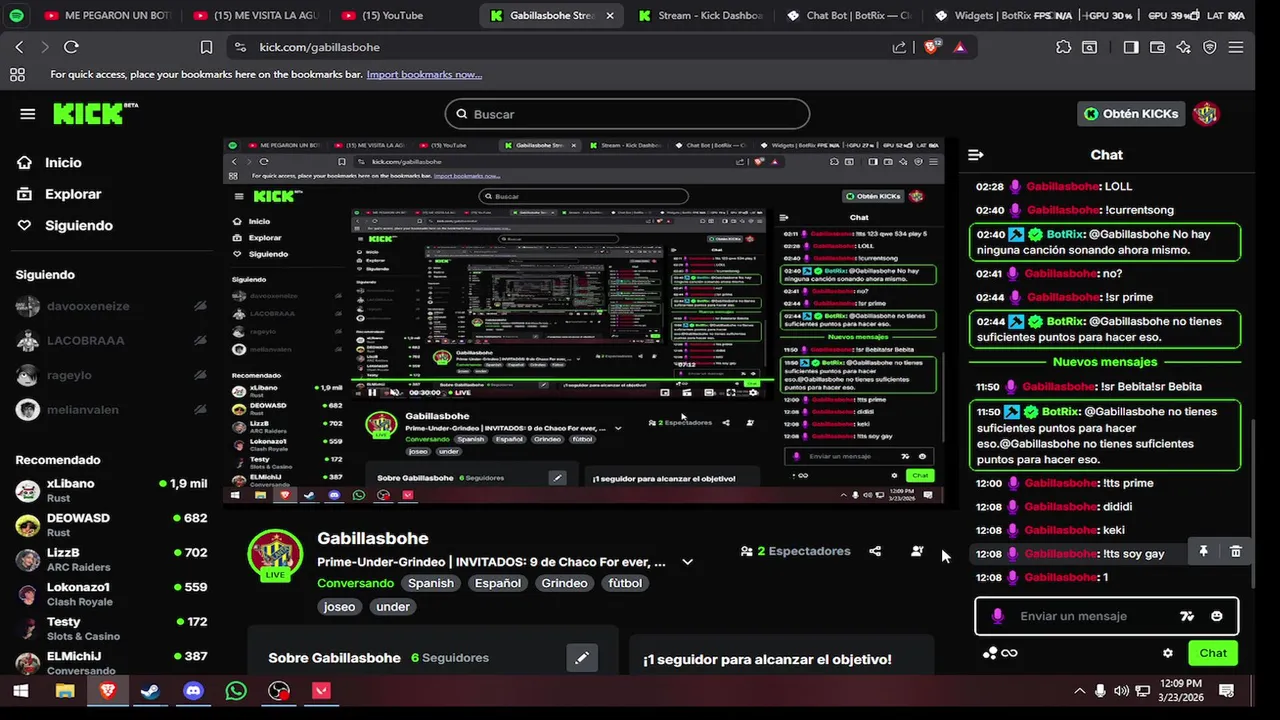This screenshot has width=1280, height=720.
Task: Open recommended channel DEOWASD
Action: (x=111, y=525)
